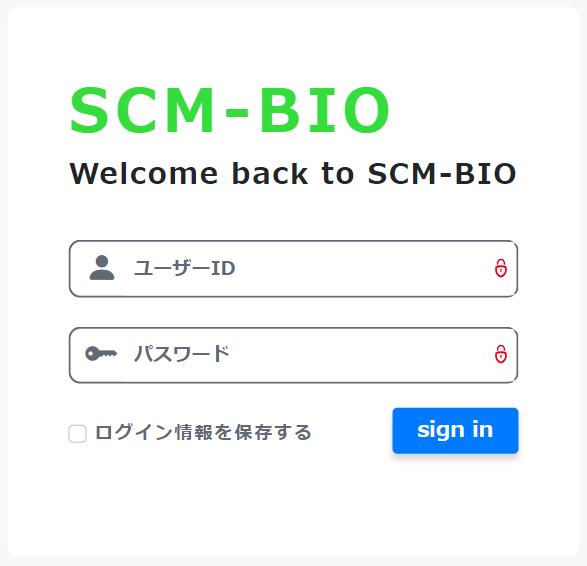The height and width of the screenshot is (566, 587).
Task: Select the パスワード placeholder text
Action: [182, 354]
